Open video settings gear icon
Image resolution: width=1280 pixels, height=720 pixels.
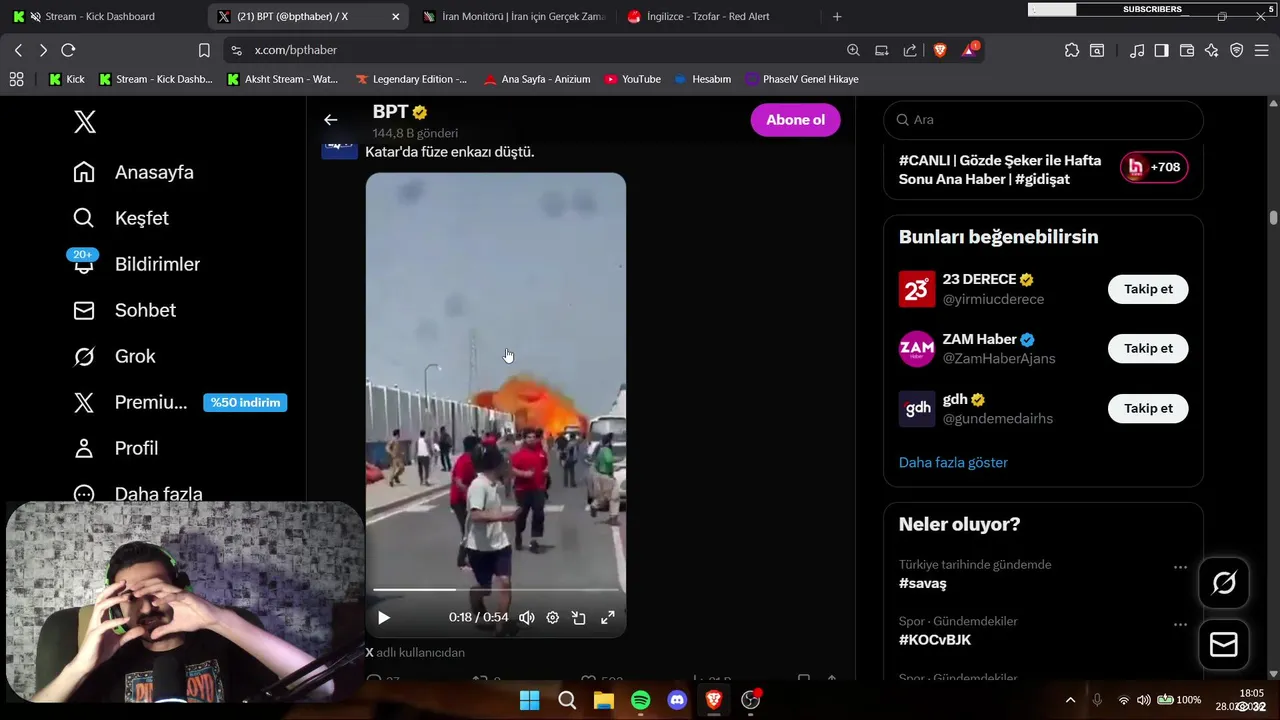coord(552,617)
